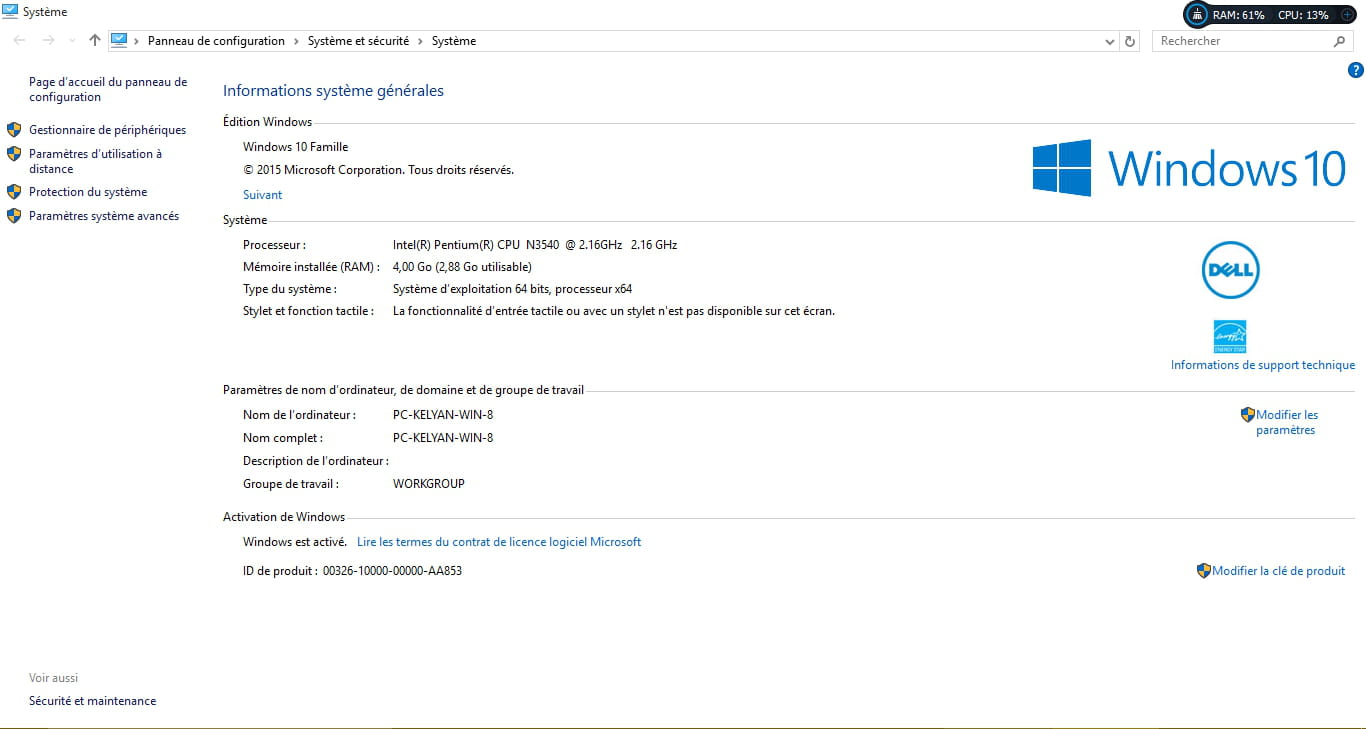
Task: Open help with blue question mark
Action: 1356,70
